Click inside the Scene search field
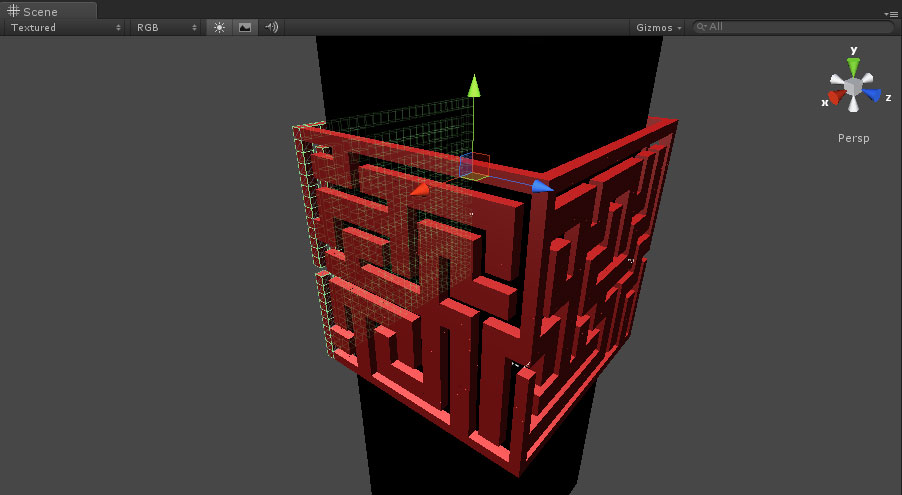 (x=798, y=28)
